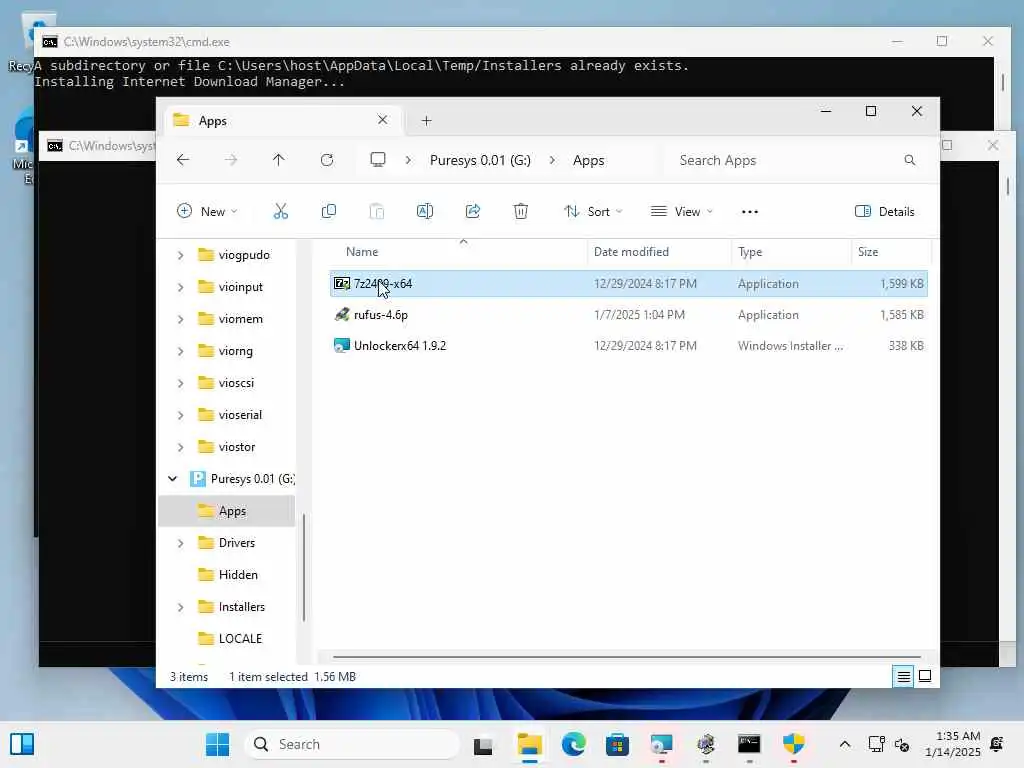Toggle the Details pane button
This screenshot has width=1024, height=768.
885,212
